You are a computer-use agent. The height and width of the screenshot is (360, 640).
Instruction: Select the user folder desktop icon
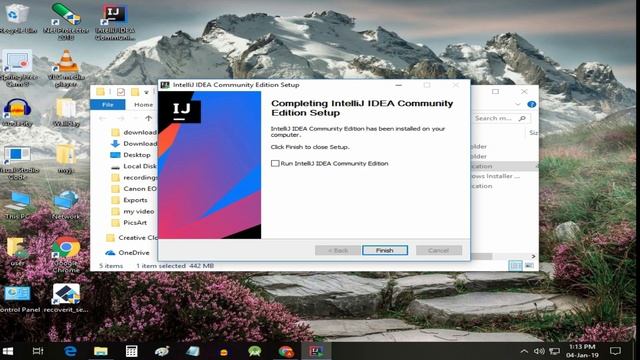(17, 251)
